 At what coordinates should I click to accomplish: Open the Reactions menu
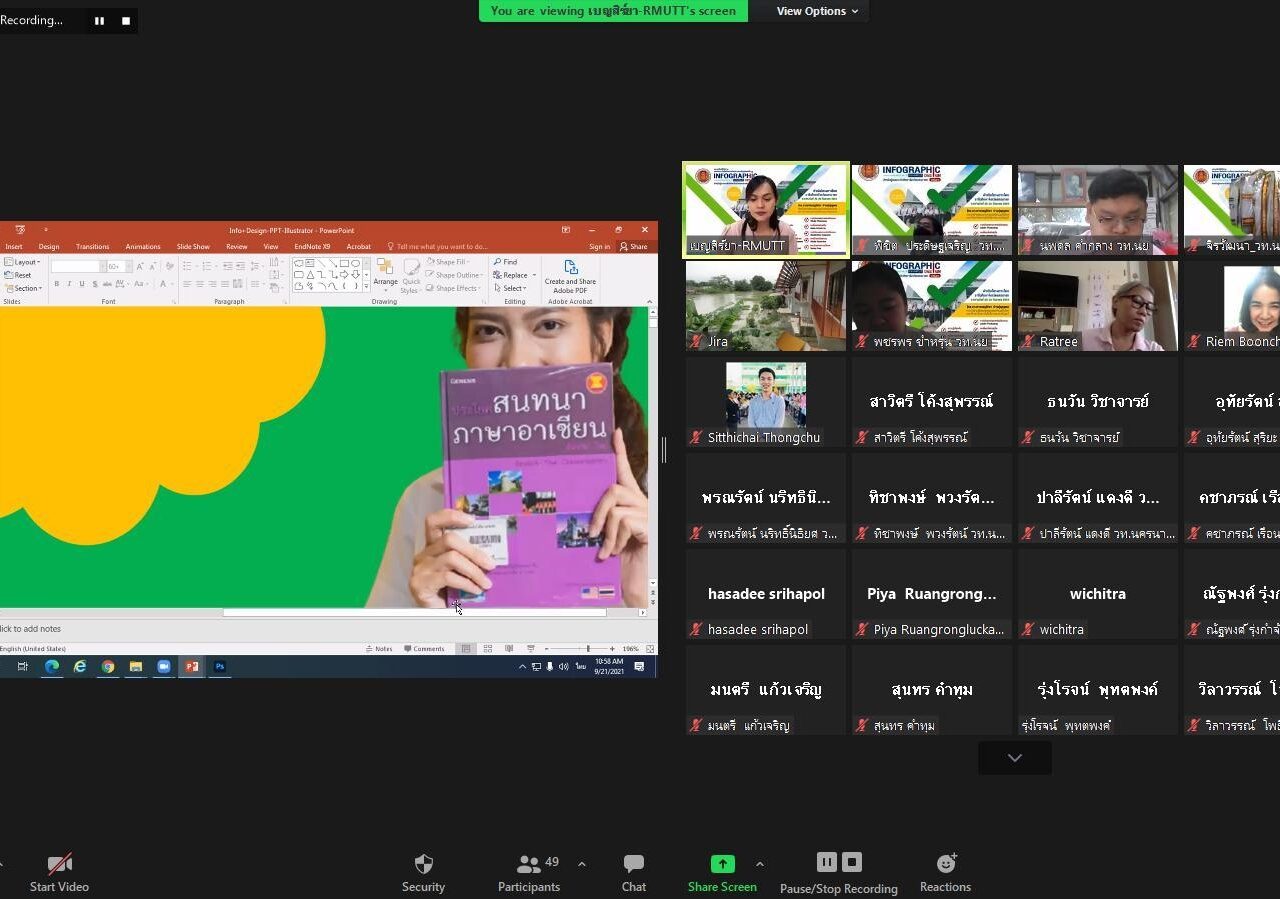[945, 872]
